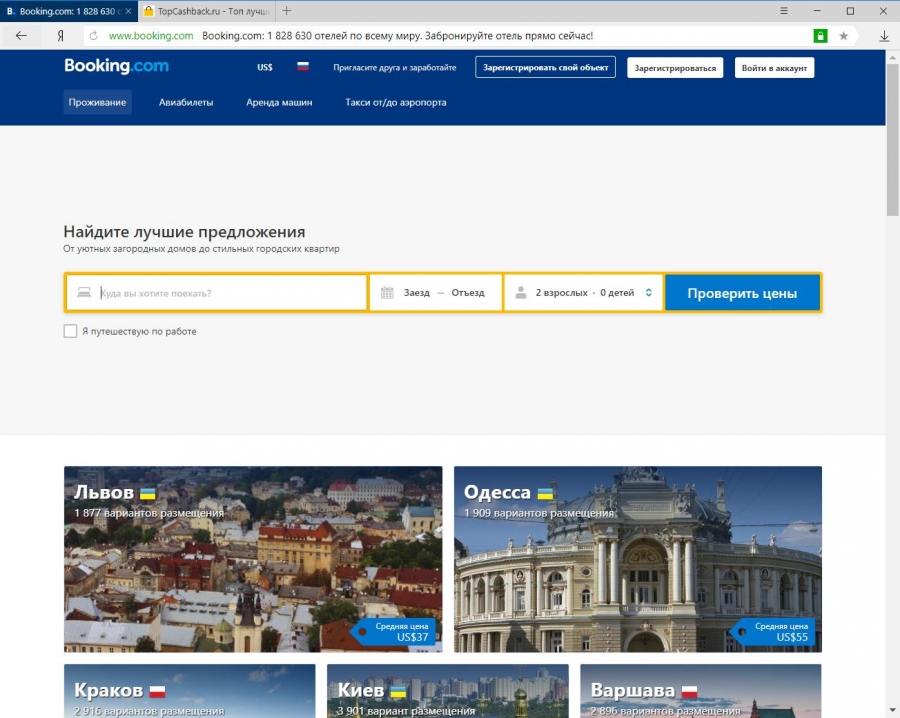900x718 pixels.
Task: Click the browser address bar URL
Action: [151, 36]
